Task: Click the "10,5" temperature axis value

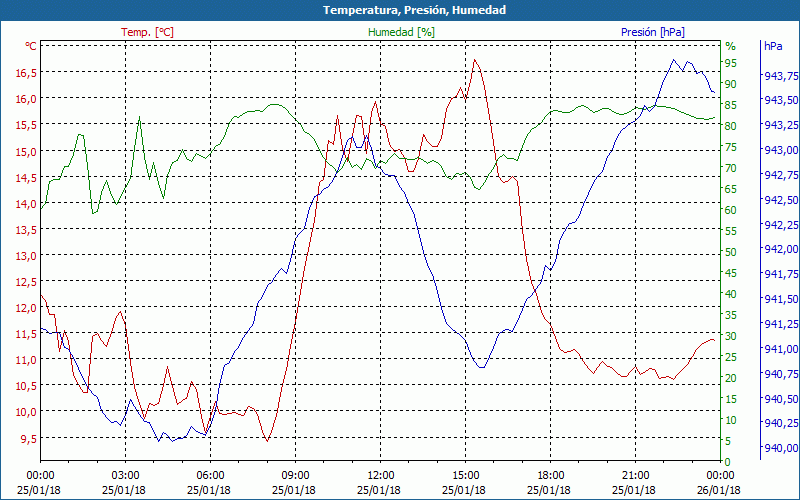Action: [x=26, y=386]
